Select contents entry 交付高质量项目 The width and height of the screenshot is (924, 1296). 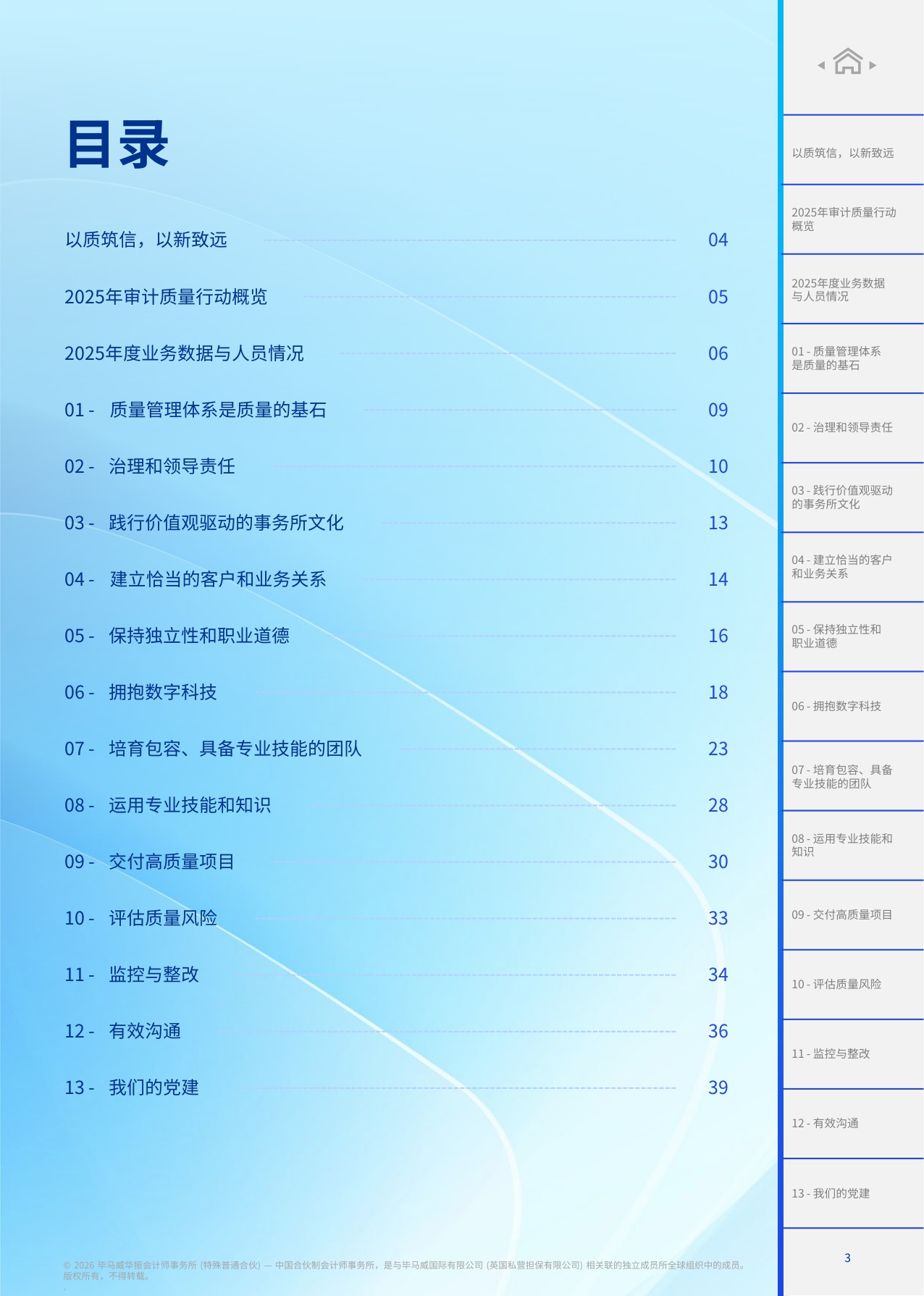tap(172, 862)
